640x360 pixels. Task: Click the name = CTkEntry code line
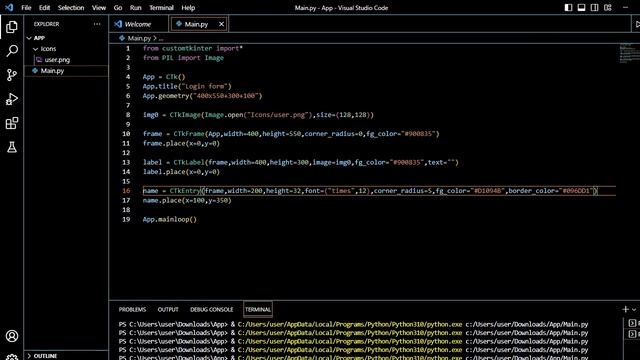pos(370,191)
